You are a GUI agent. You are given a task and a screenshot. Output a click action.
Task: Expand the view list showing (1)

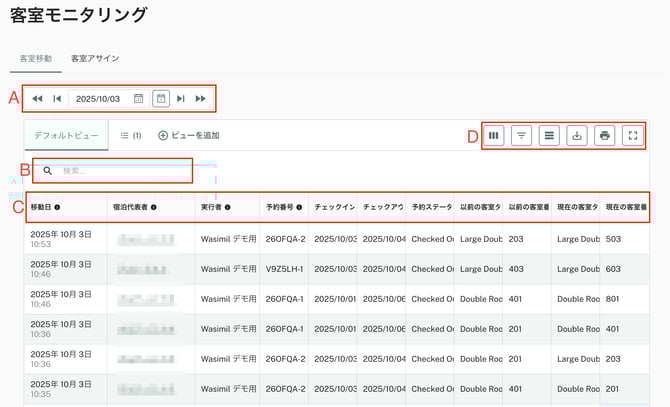130,135
